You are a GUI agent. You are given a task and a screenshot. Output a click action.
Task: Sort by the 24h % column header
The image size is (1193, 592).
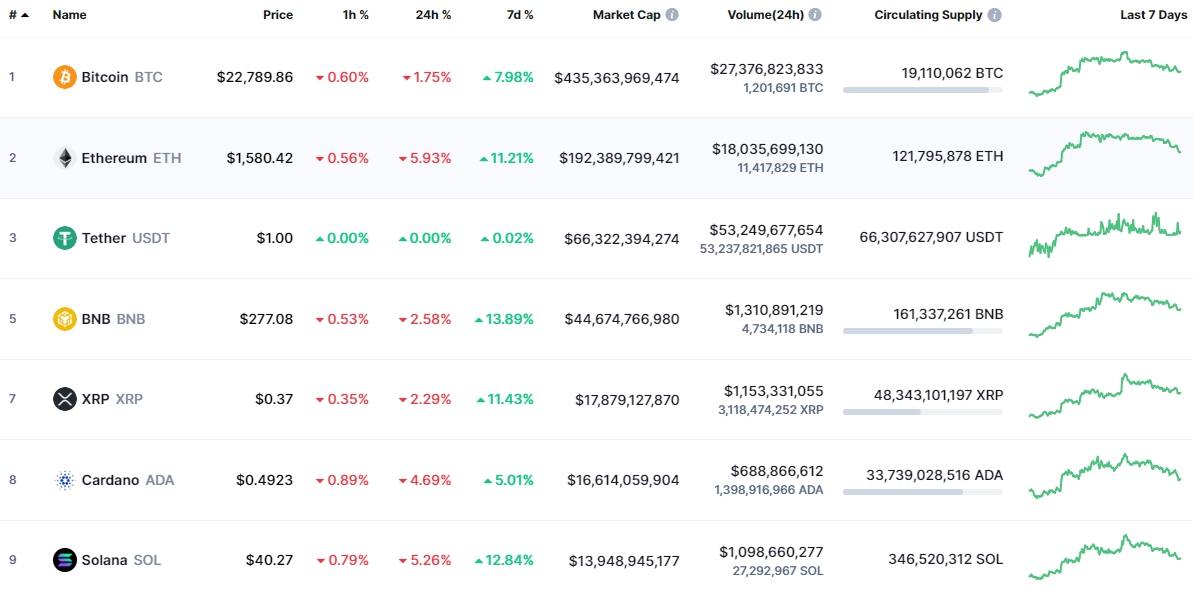tap(433, 14)
